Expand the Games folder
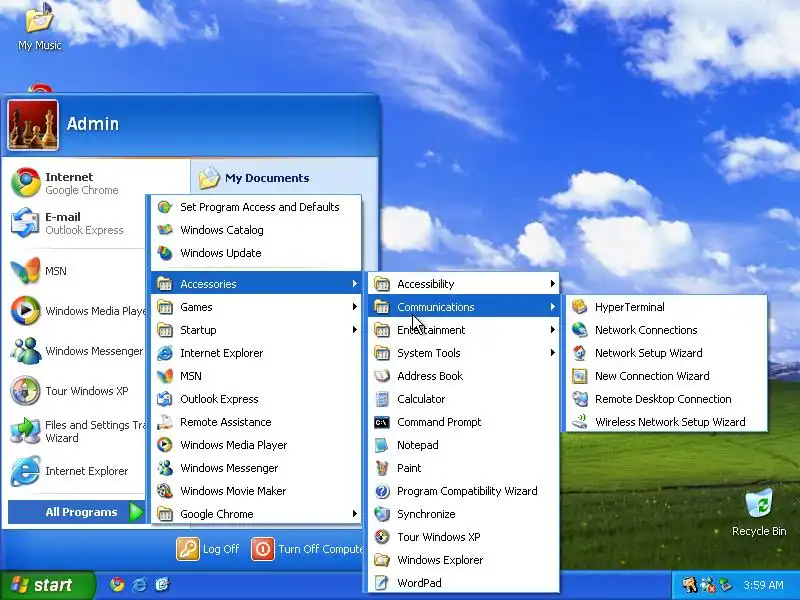Image resolution: width=800 pixels, height=600 pixels. (256, 307)
